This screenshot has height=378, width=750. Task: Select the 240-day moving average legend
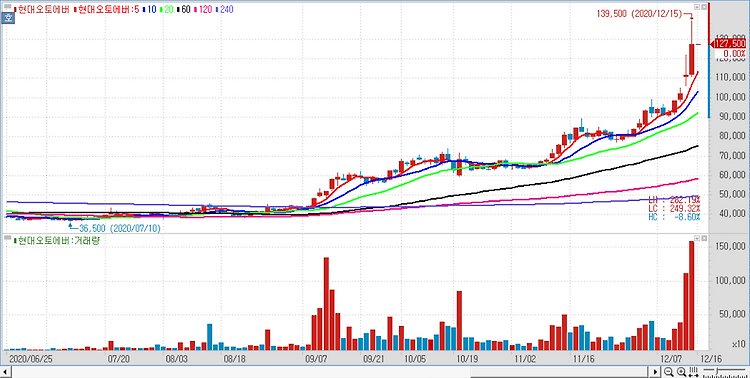click(x=224, y=9)
